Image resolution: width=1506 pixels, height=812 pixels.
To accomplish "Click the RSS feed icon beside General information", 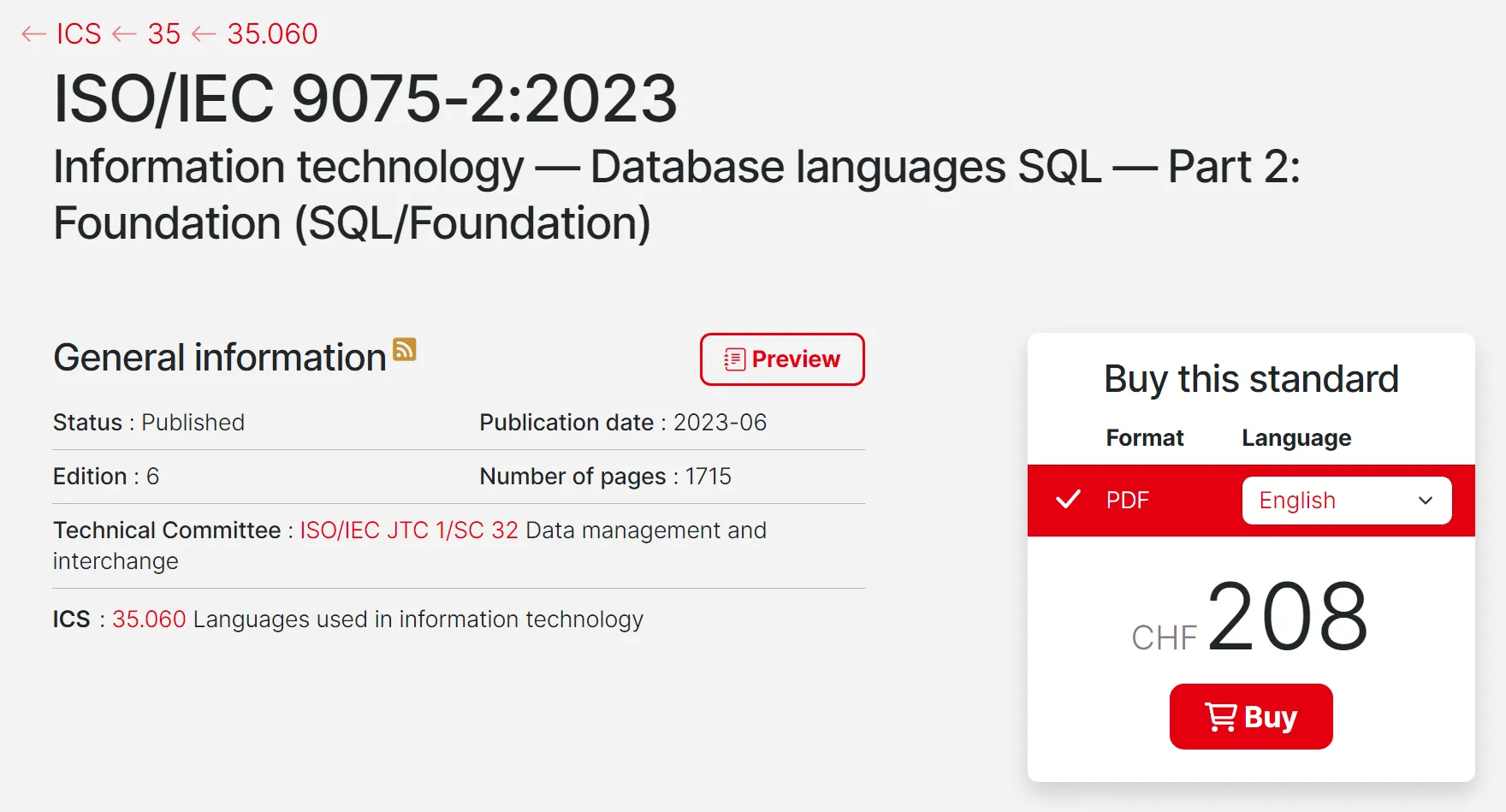I will (x=404, y=349).
